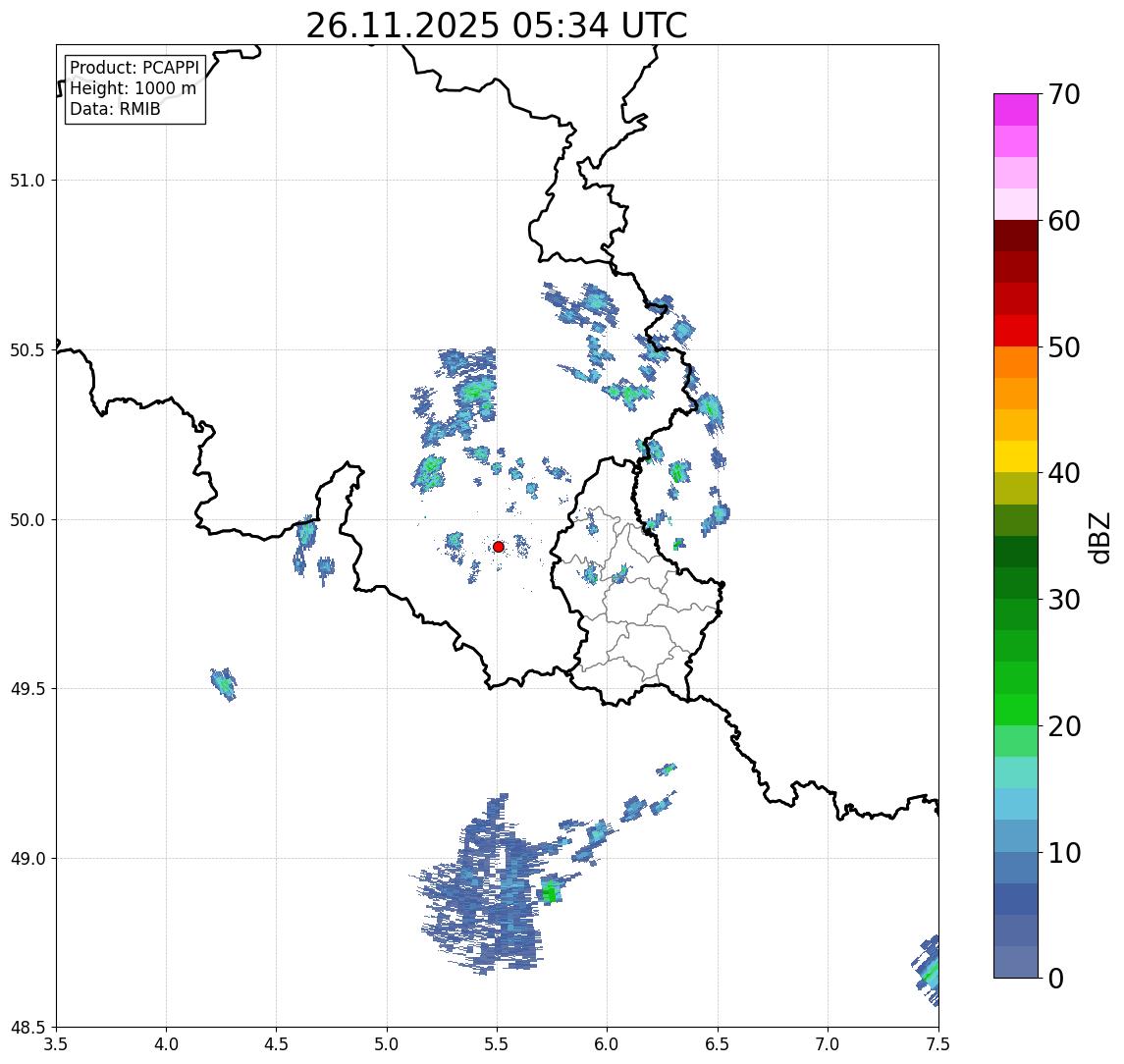Screen dimensions: 1124x1064
Task: Click the longitude axis label 3.5
Action: click(x=56, y=1044)
